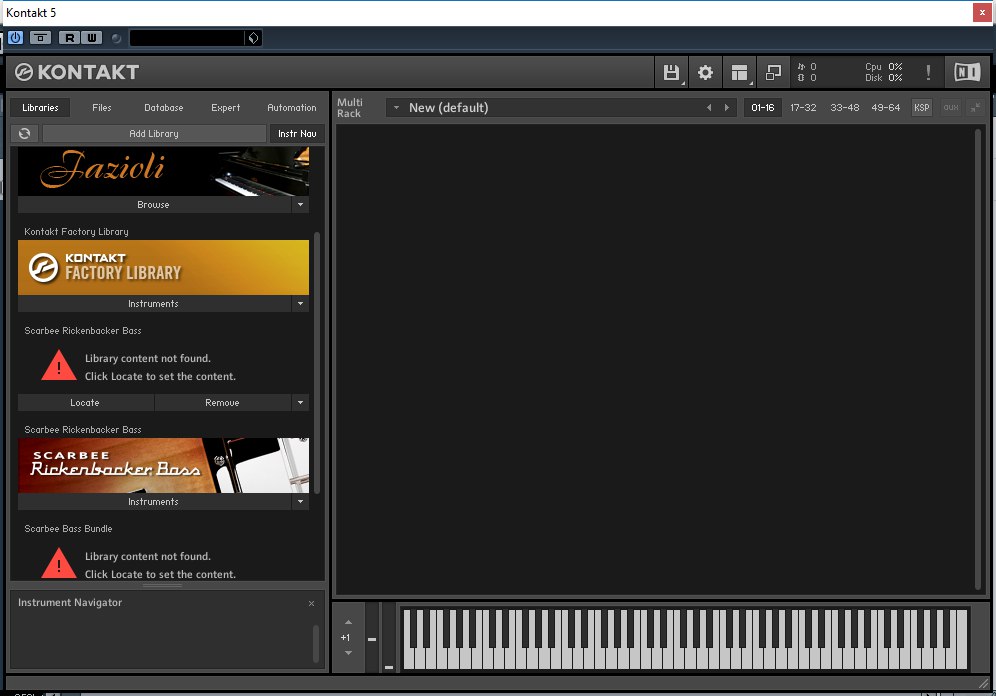Image resolution: width=996 pixels, height=696 pixels.
Task: Open the save/load files menu icon
Action: (671, 72)
